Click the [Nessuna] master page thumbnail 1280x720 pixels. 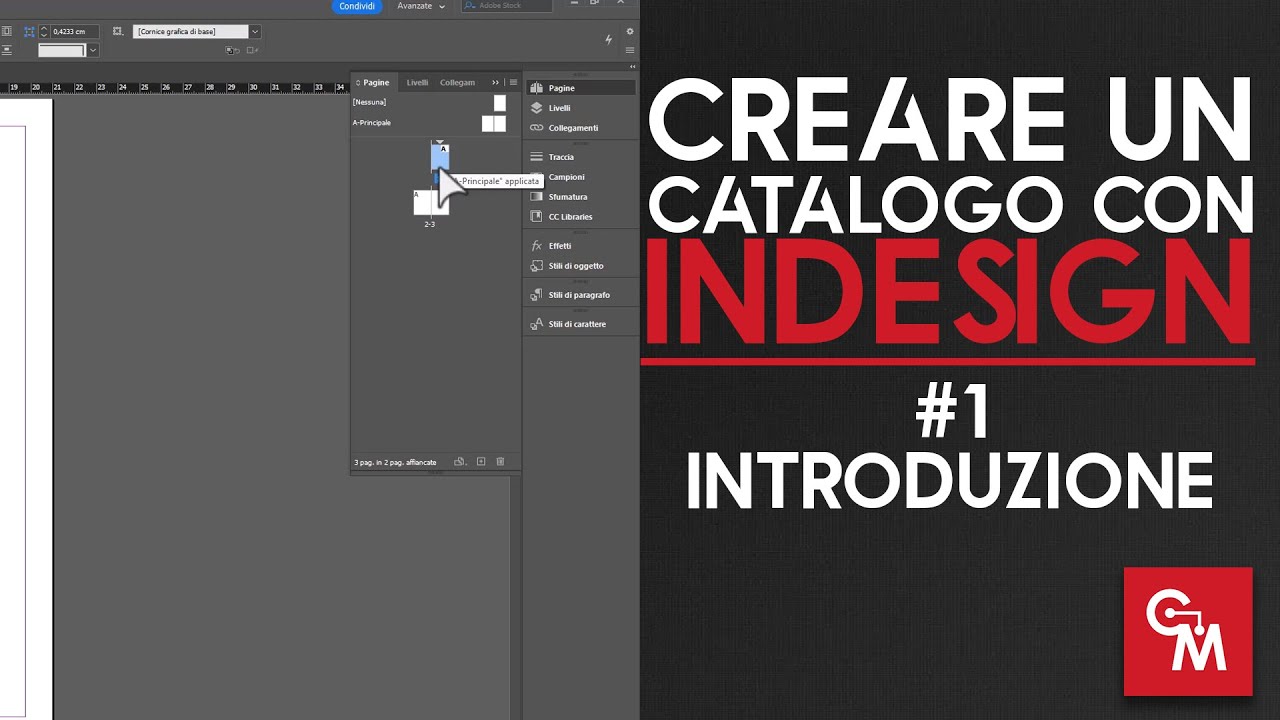(500, 102)
